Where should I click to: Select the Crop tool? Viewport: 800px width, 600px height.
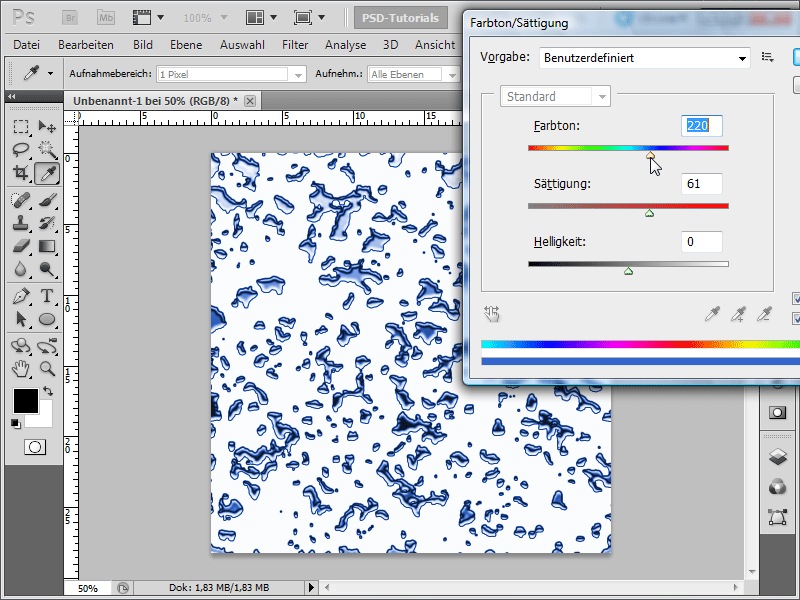[21, 173]
